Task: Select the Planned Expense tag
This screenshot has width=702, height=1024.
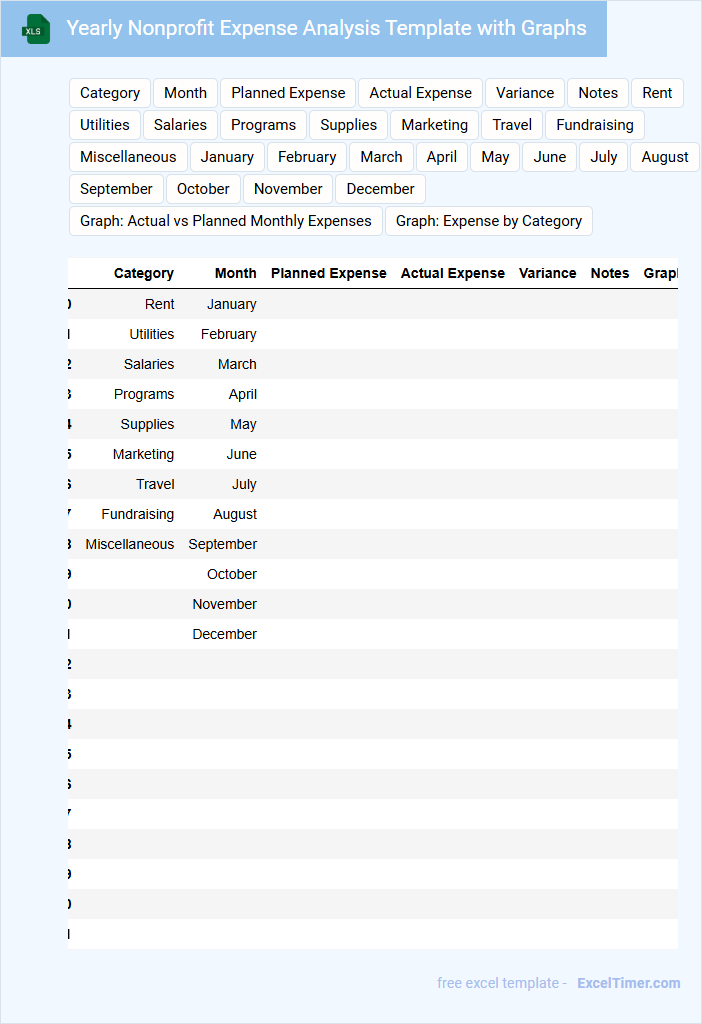Action: 288,93
